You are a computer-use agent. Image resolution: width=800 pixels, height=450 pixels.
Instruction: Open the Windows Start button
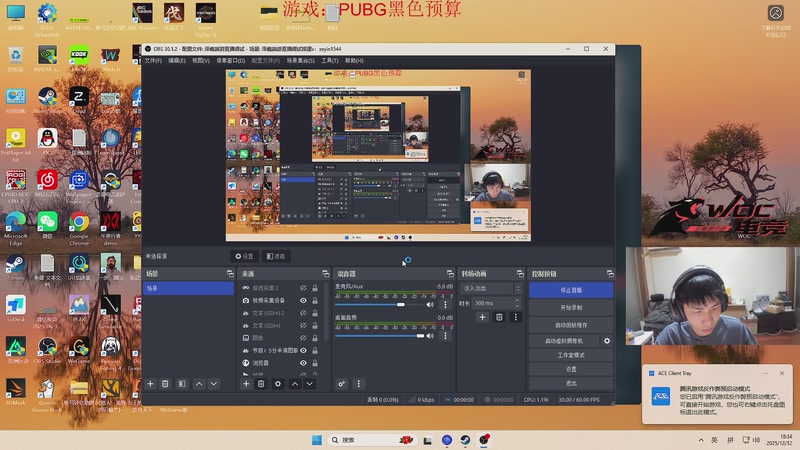click(x=317, y=440)
